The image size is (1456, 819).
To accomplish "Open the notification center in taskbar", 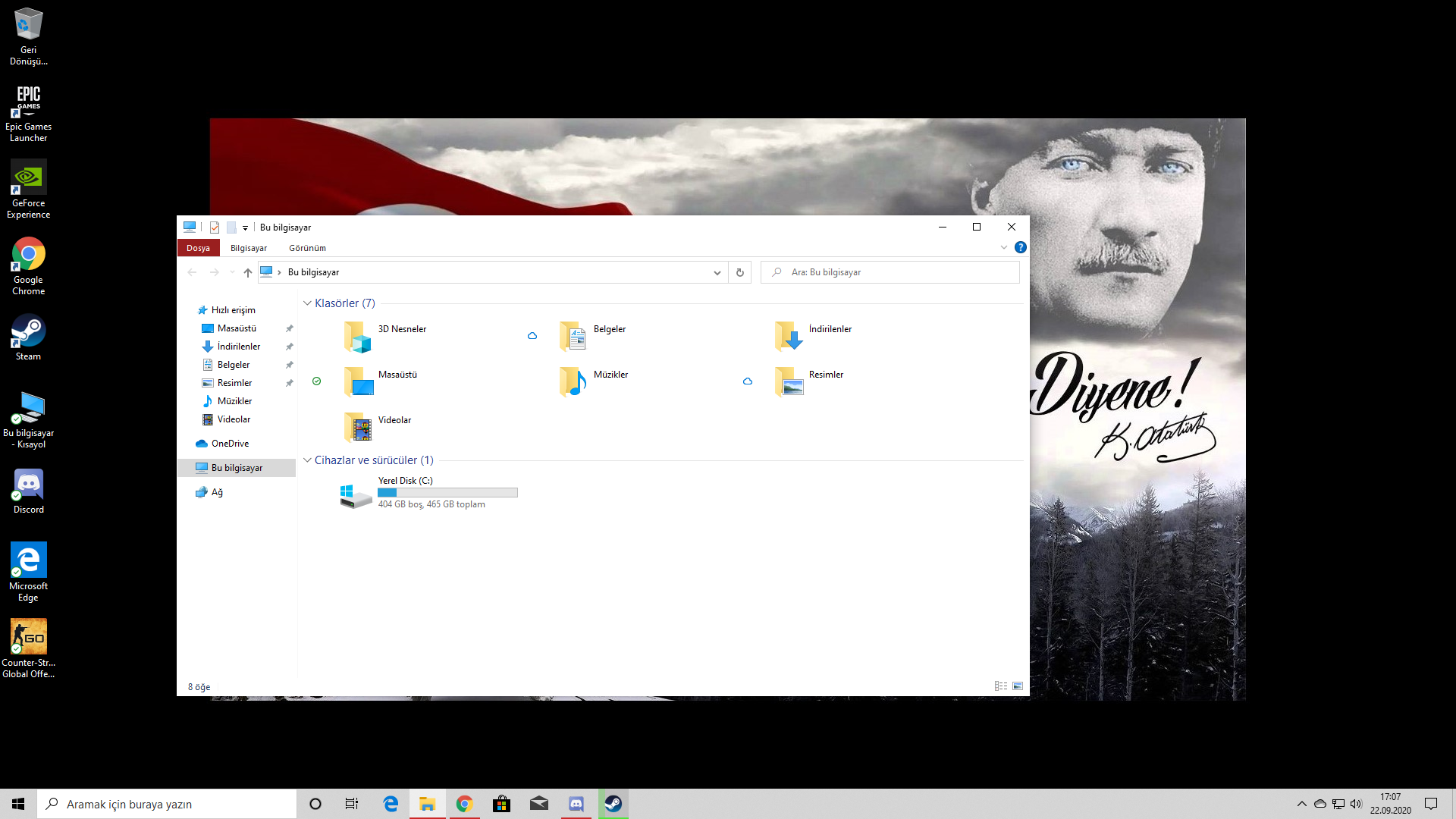I will click(1431, 804).
